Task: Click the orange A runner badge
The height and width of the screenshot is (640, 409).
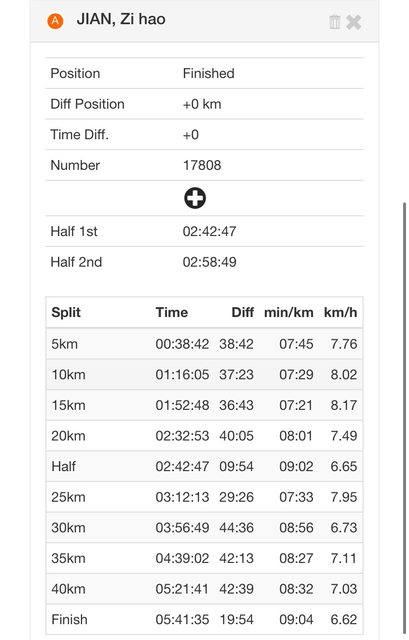Action: 55,21
